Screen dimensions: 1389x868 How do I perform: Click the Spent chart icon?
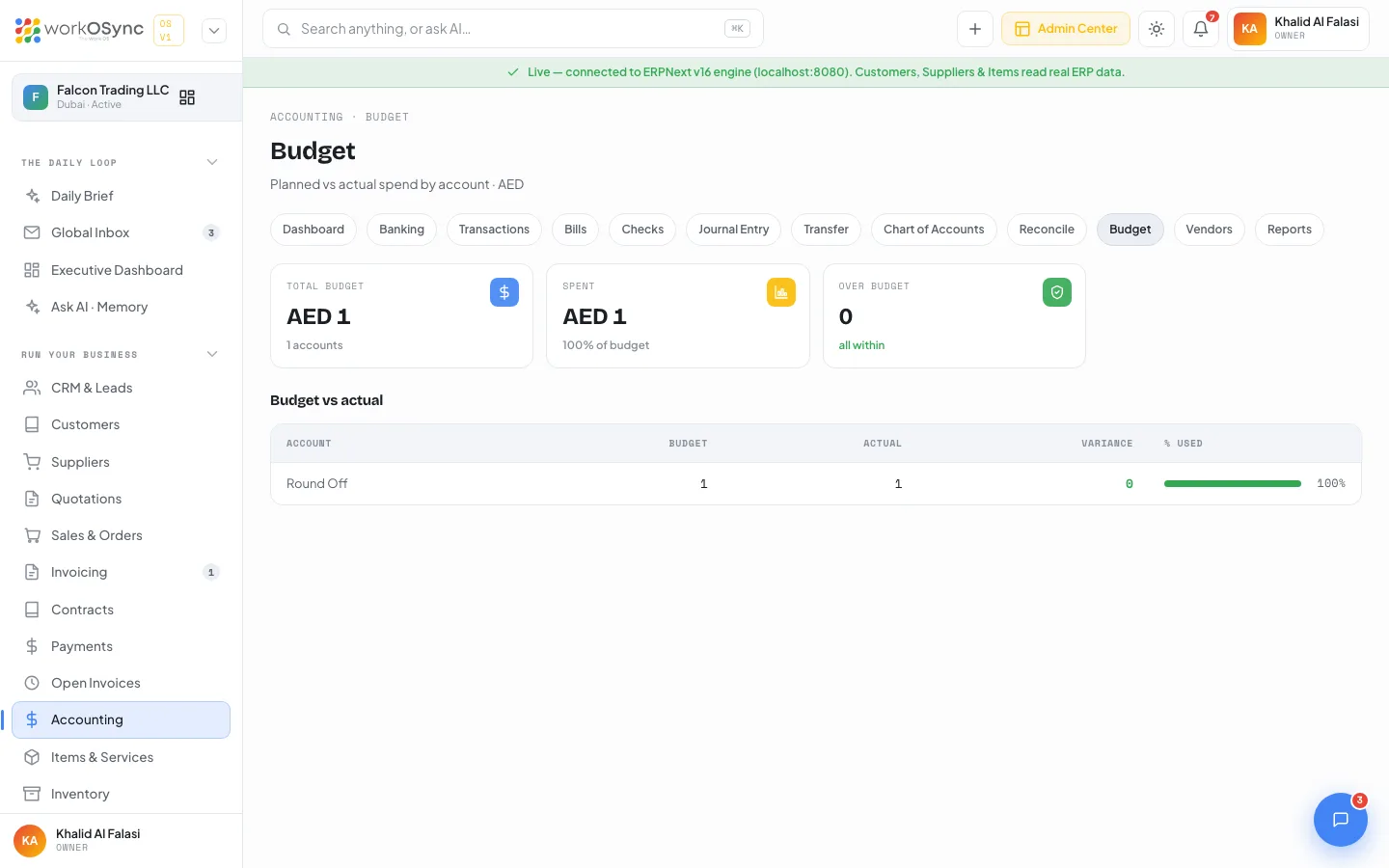[x=781, y=292]
